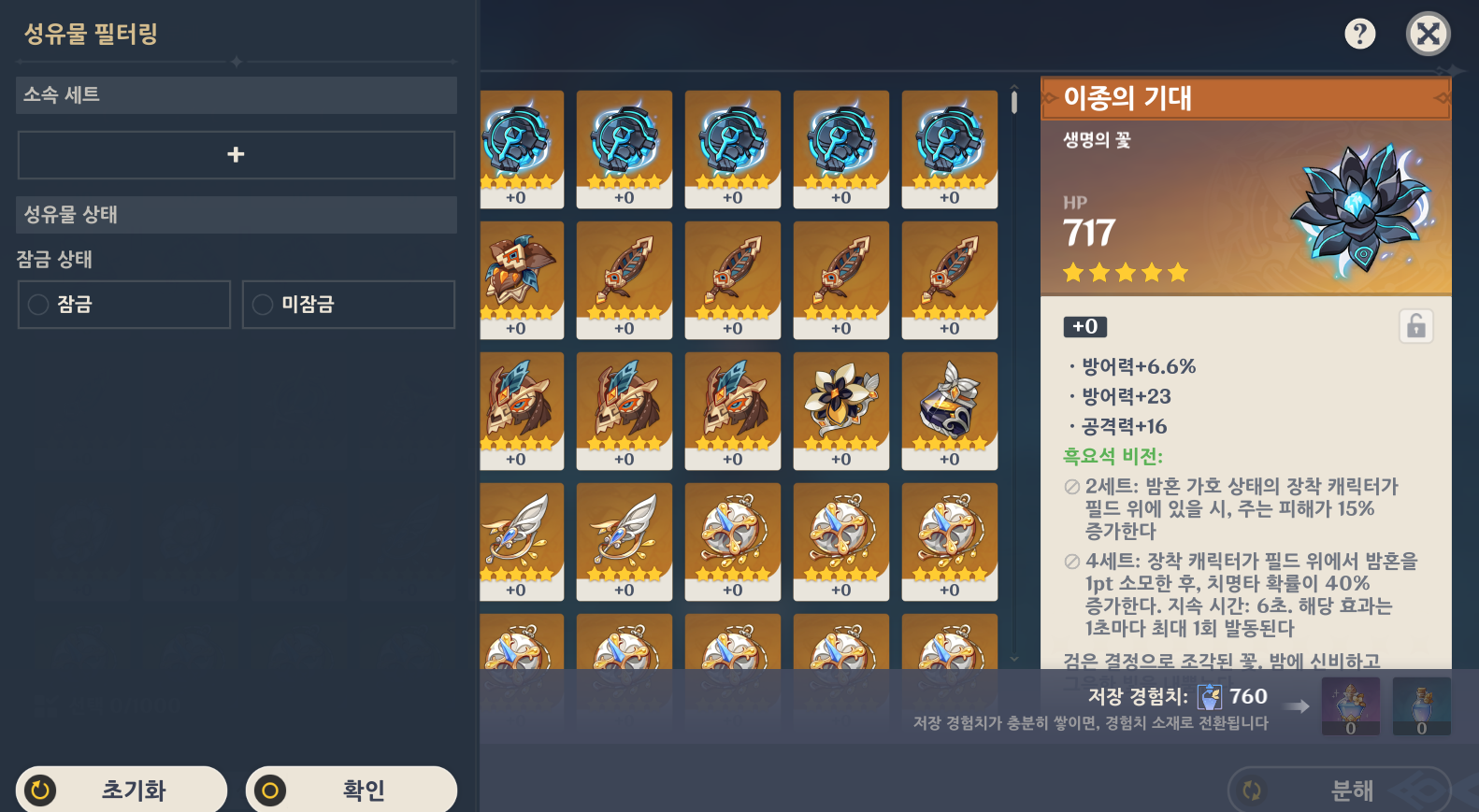Click the 분해 destroy button
This screenshot has width=1479, height=812.
pos(1339,791)
